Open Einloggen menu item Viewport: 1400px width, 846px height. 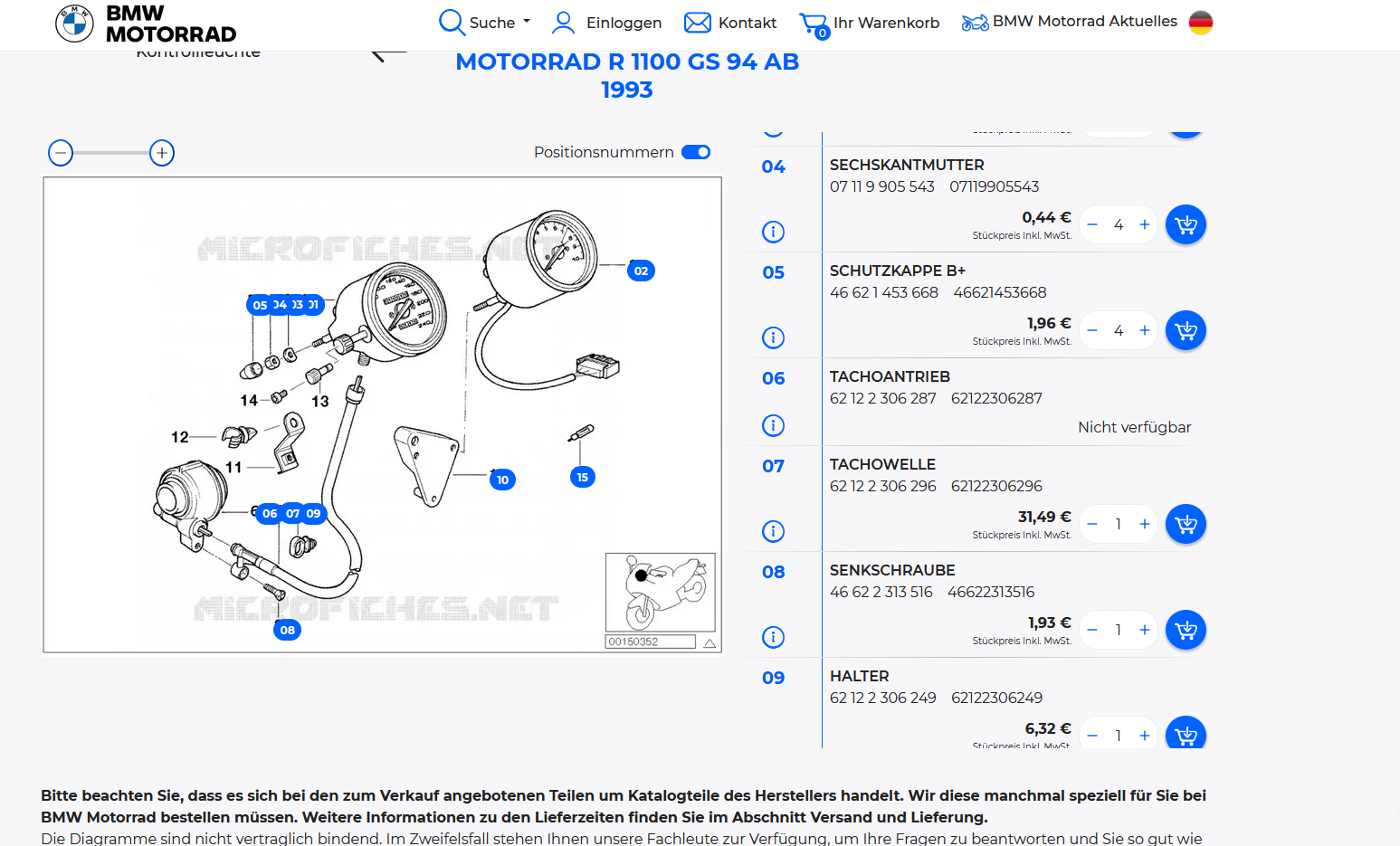coord(624,23)
